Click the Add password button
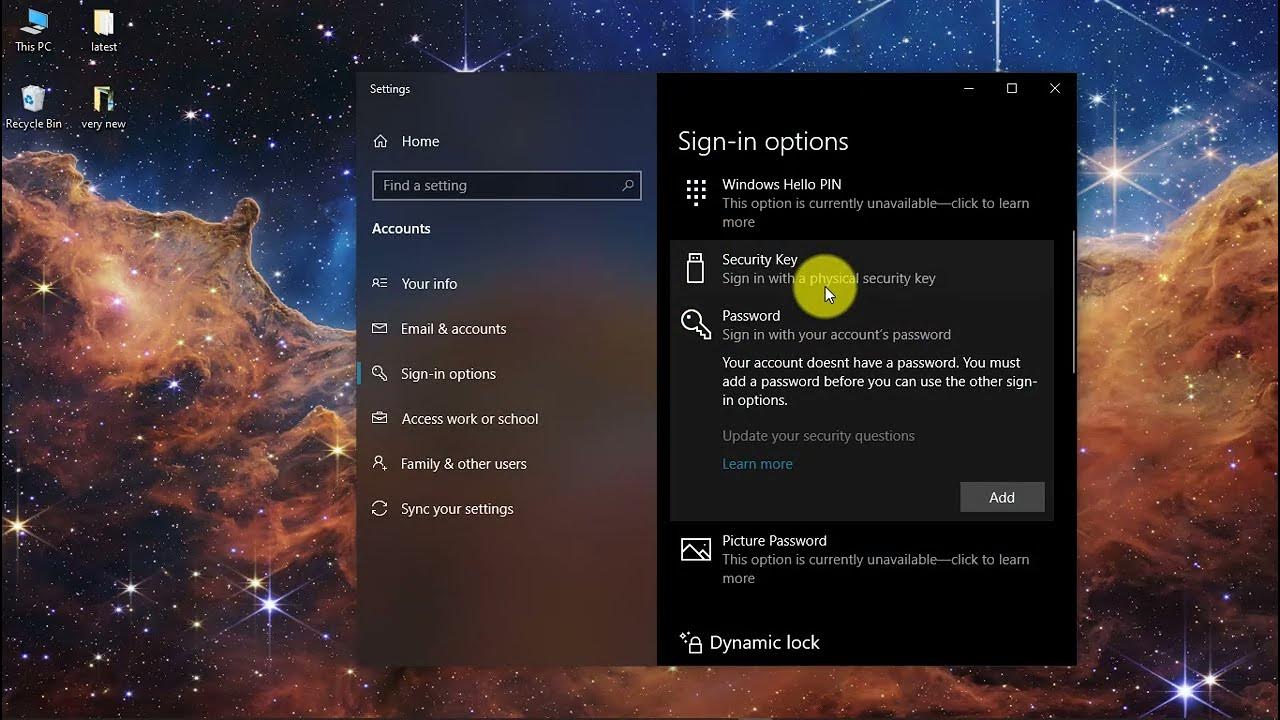The image size is (1280, 720). (1002, 497)
